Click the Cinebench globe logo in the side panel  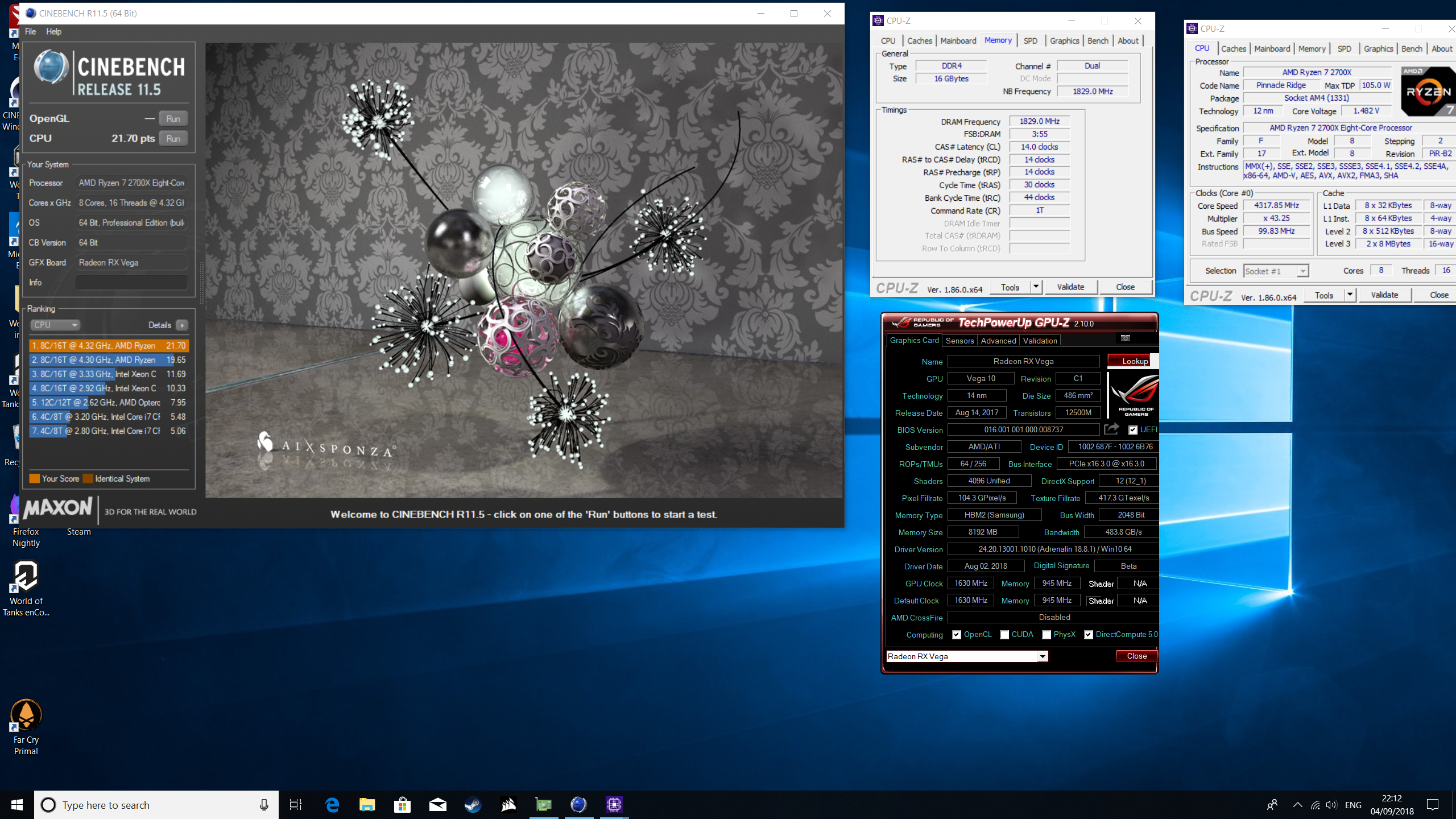tap(51, 67)
